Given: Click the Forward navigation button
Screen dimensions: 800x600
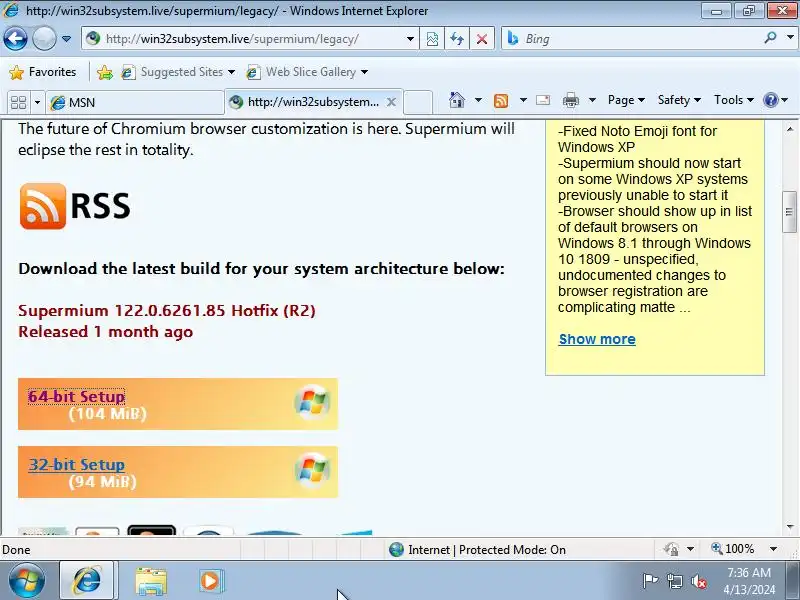Looking at the screenshot, I should tap(44, 38).
